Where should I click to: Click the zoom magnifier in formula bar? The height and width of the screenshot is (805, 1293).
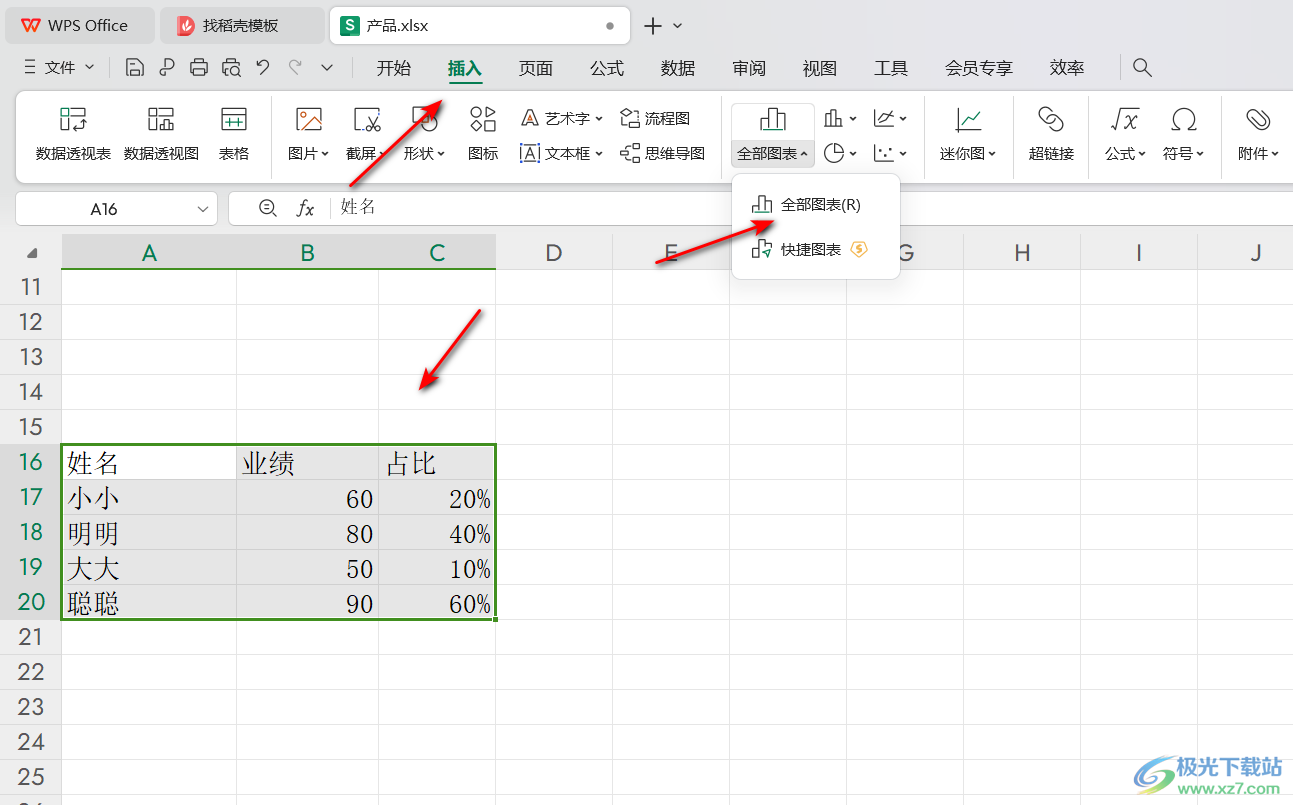(267, 208)
